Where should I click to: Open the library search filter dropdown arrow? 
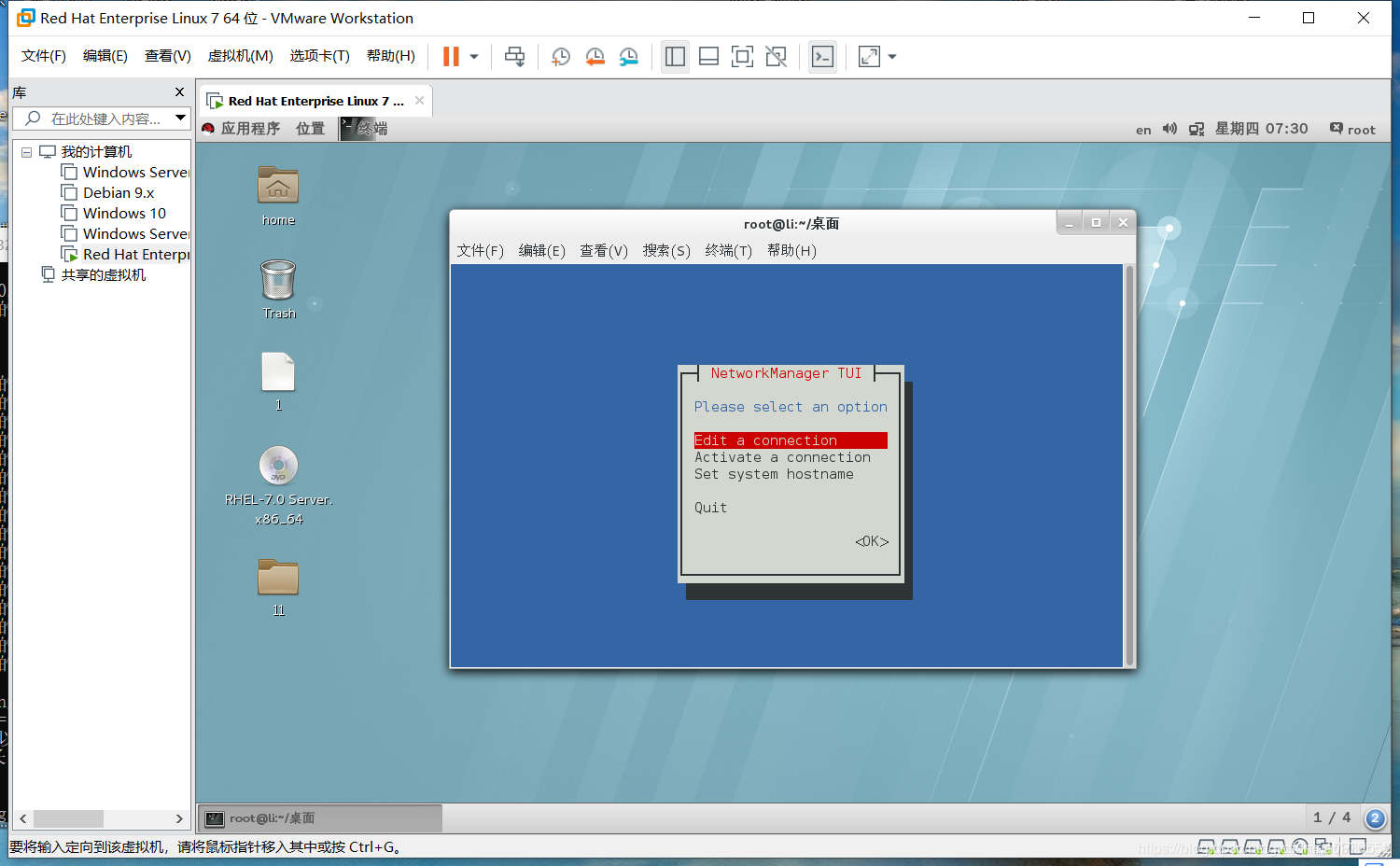[x=181, y=119]
